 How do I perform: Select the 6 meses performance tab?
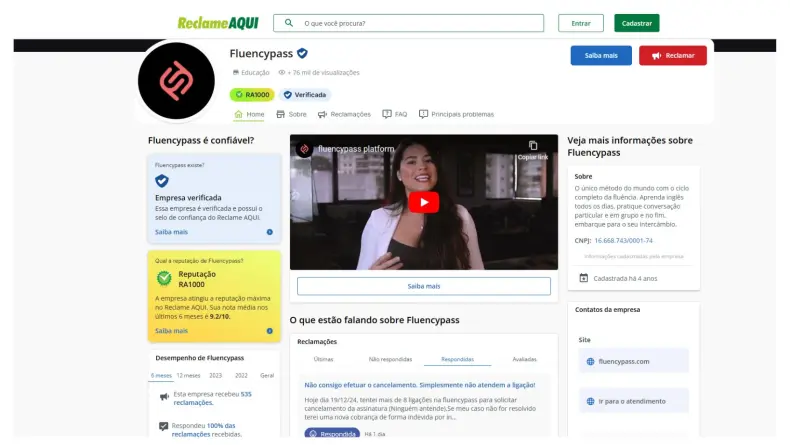[x=161, y=375]
